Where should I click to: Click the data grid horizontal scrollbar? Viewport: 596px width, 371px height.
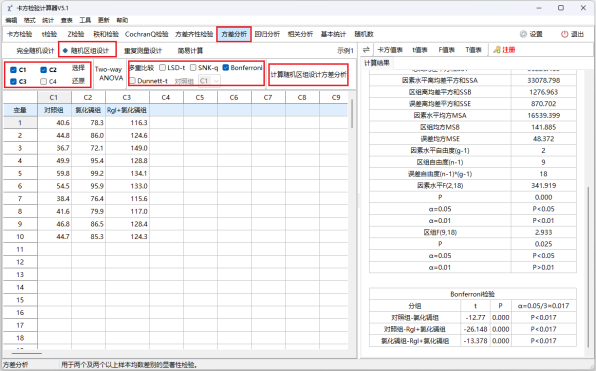(x=27, y=353)
